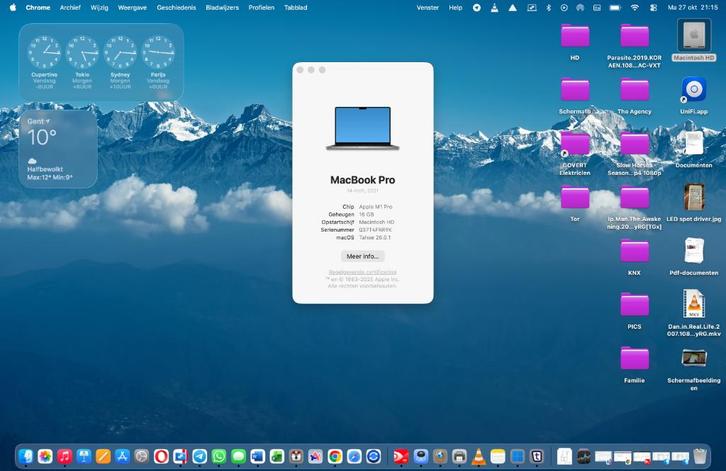Open the Apple menu

(x=10, y=7)
